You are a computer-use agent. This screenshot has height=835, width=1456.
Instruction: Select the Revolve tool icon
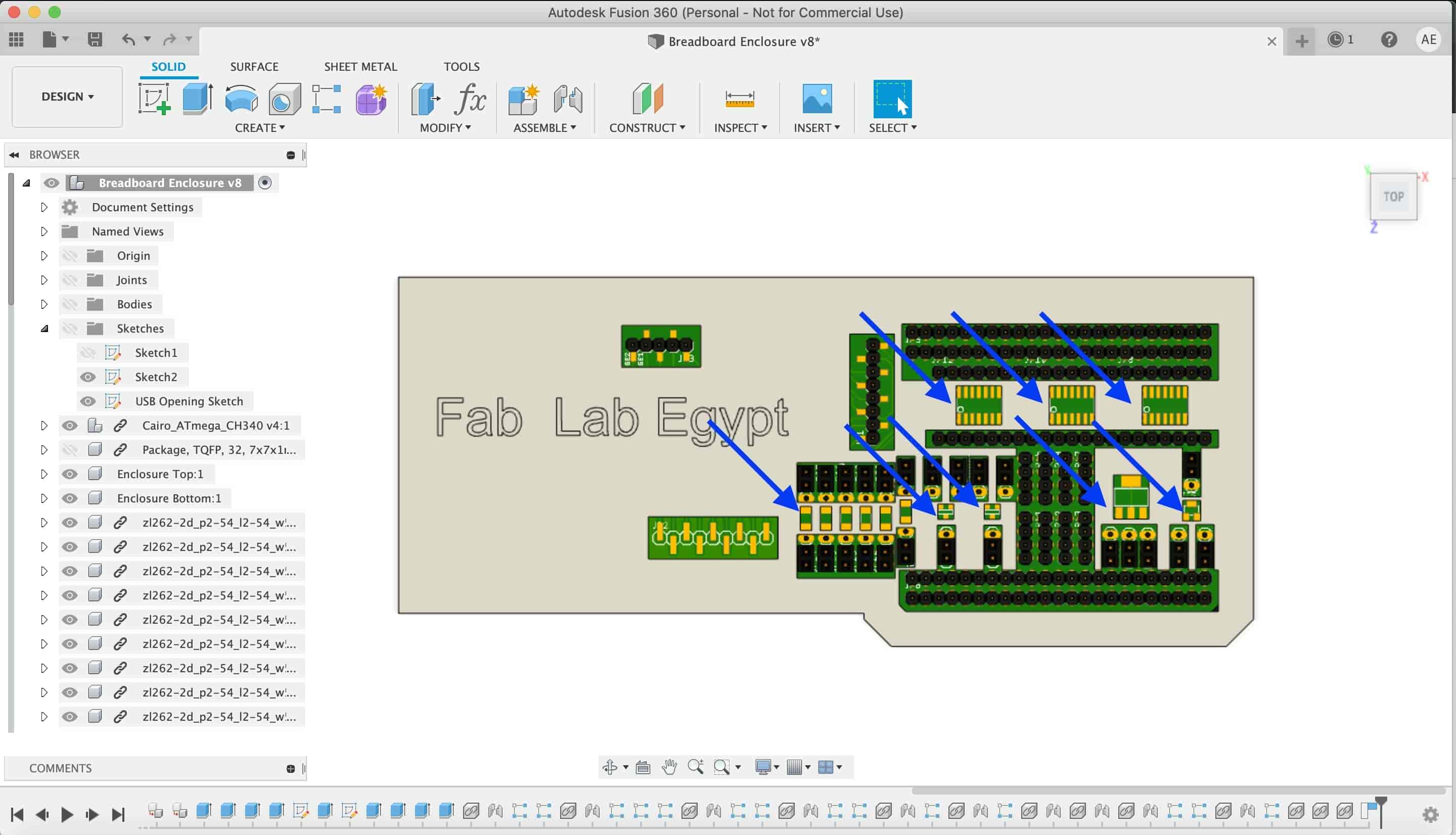pyautogui.click(x=241, y=99)
